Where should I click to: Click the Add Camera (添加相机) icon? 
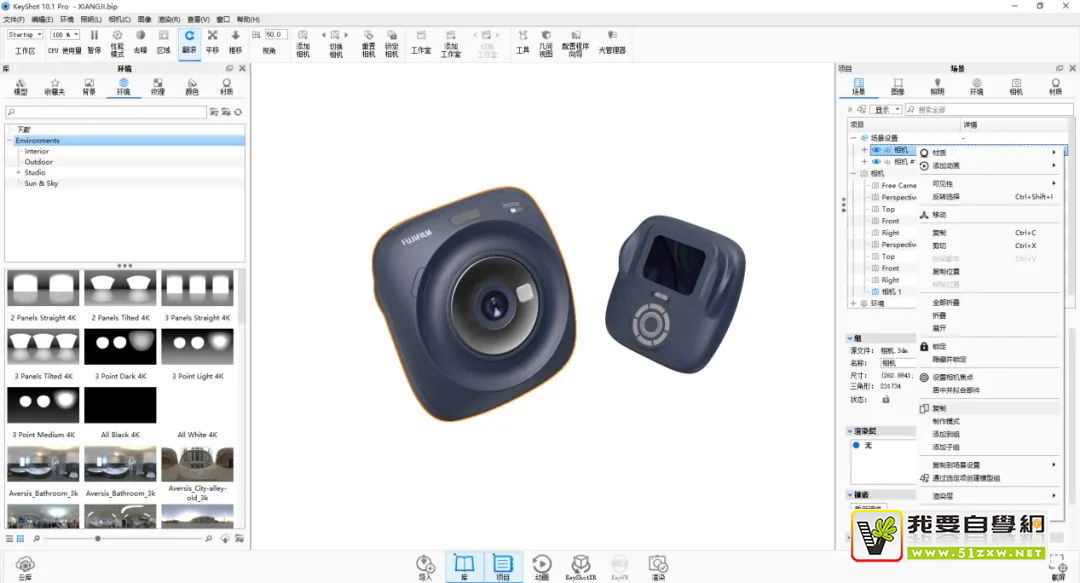click(303, 41)
